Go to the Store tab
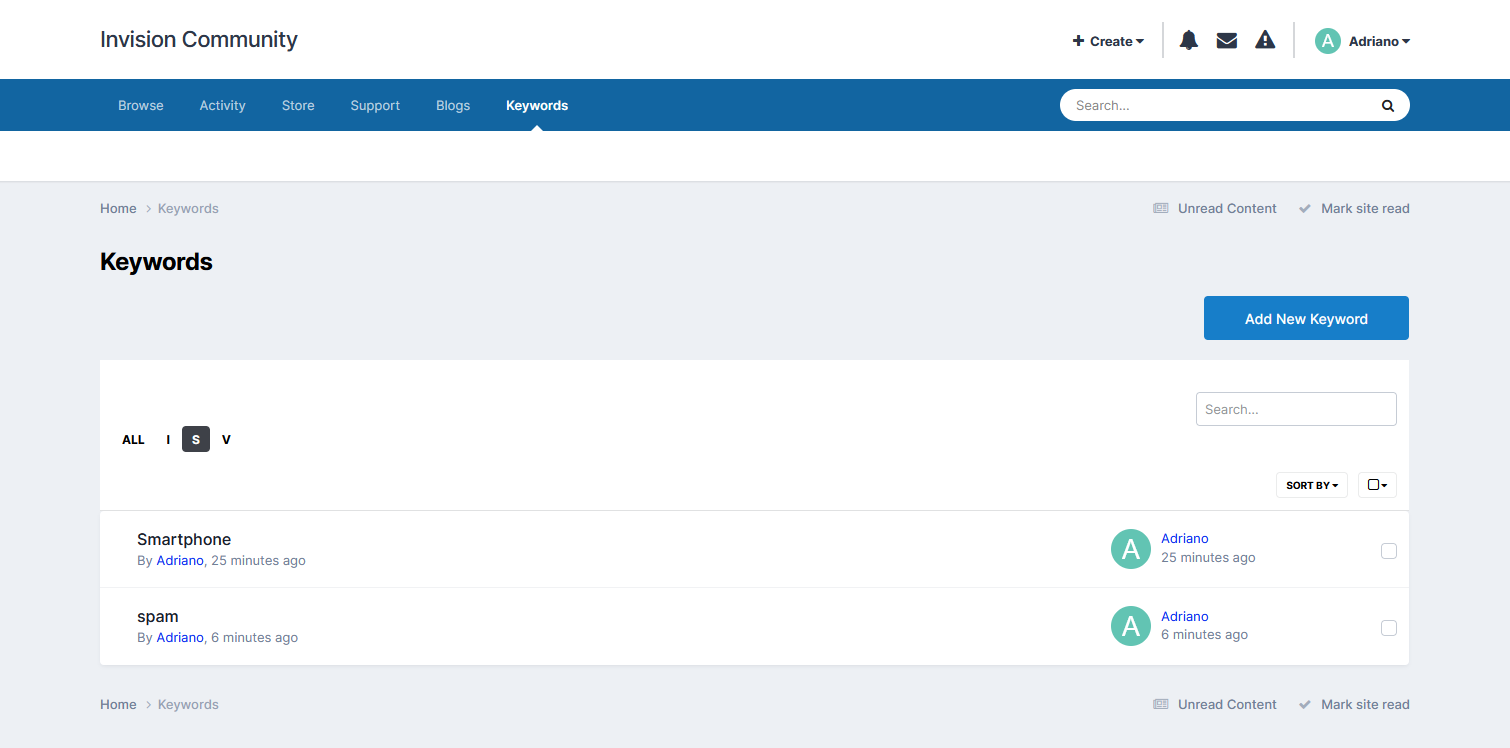Image resolution: width=1510 pixels, height=748 pixels. (x=298, y=105)
